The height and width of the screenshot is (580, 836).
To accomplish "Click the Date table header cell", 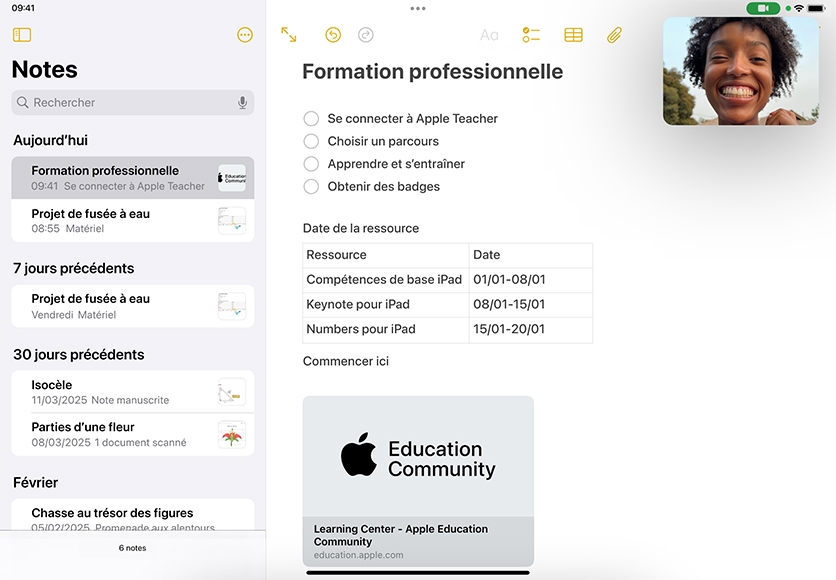I will click(x=531, y=255).
